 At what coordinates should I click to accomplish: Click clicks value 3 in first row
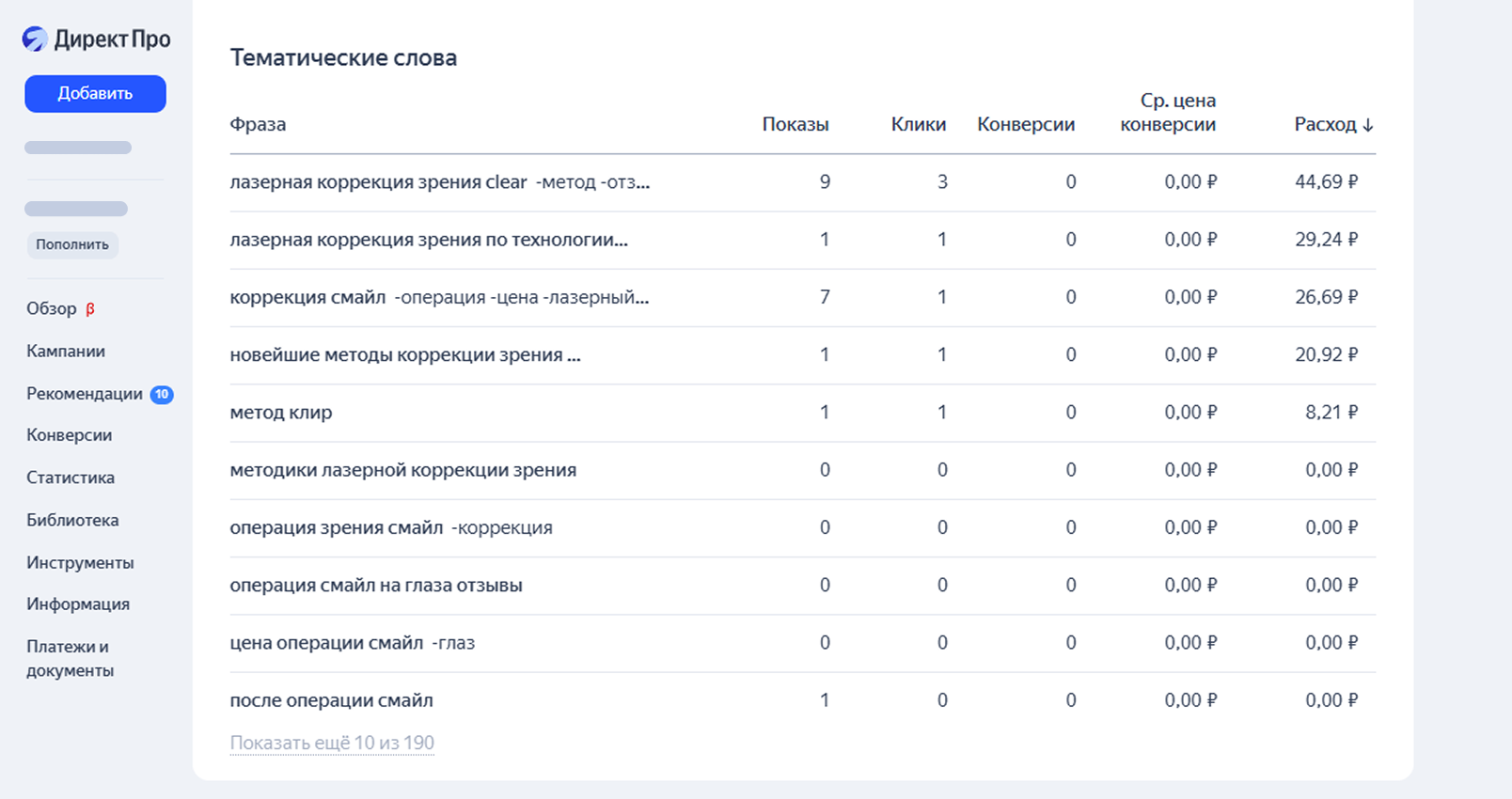(942, 182)
